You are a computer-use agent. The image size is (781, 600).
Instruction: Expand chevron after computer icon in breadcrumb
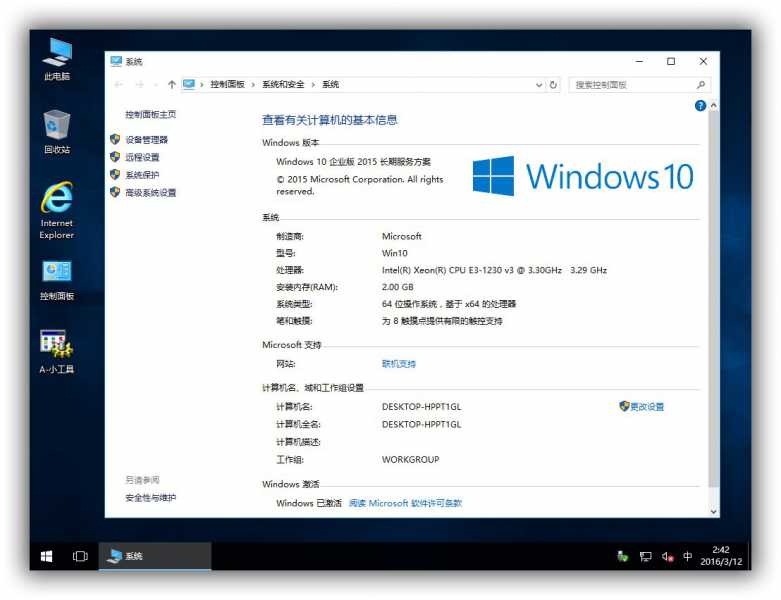coord(202,85)
